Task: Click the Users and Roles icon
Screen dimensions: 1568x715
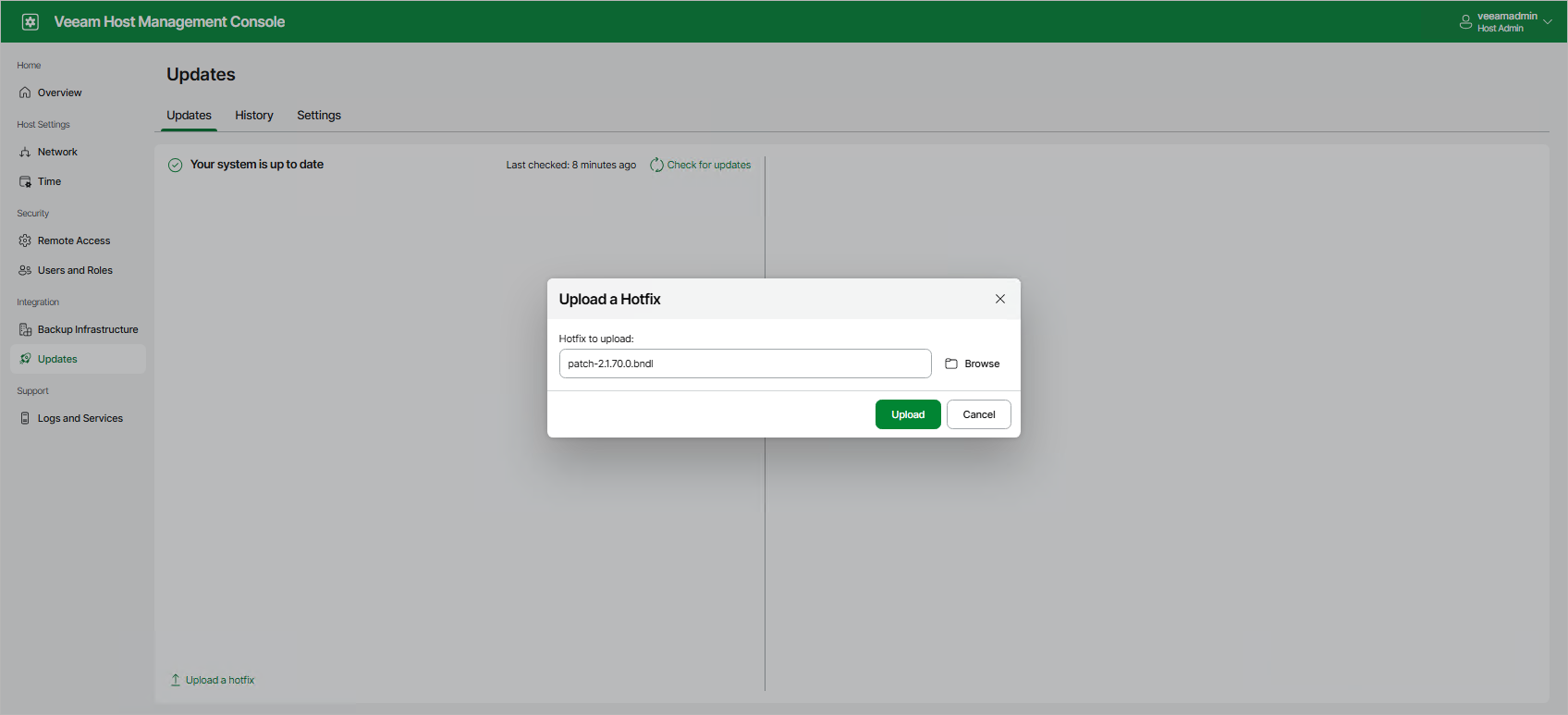Action: click(25, 270)
